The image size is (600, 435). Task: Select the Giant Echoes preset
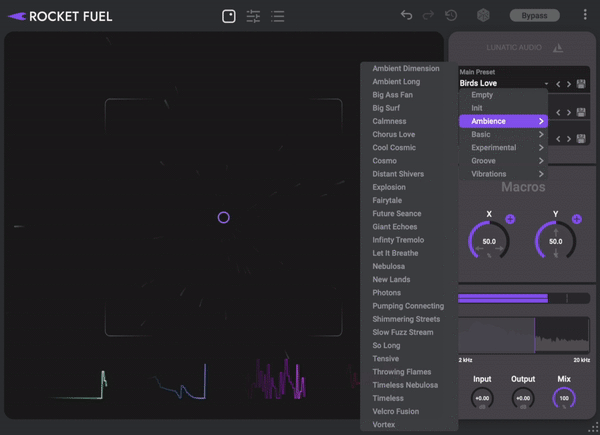click(395, 227)
